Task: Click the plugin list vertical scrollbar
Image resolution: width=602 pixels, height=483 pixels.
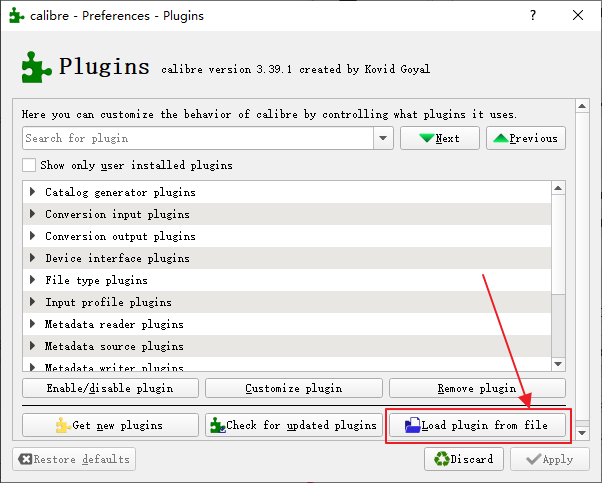Action: 558,270
